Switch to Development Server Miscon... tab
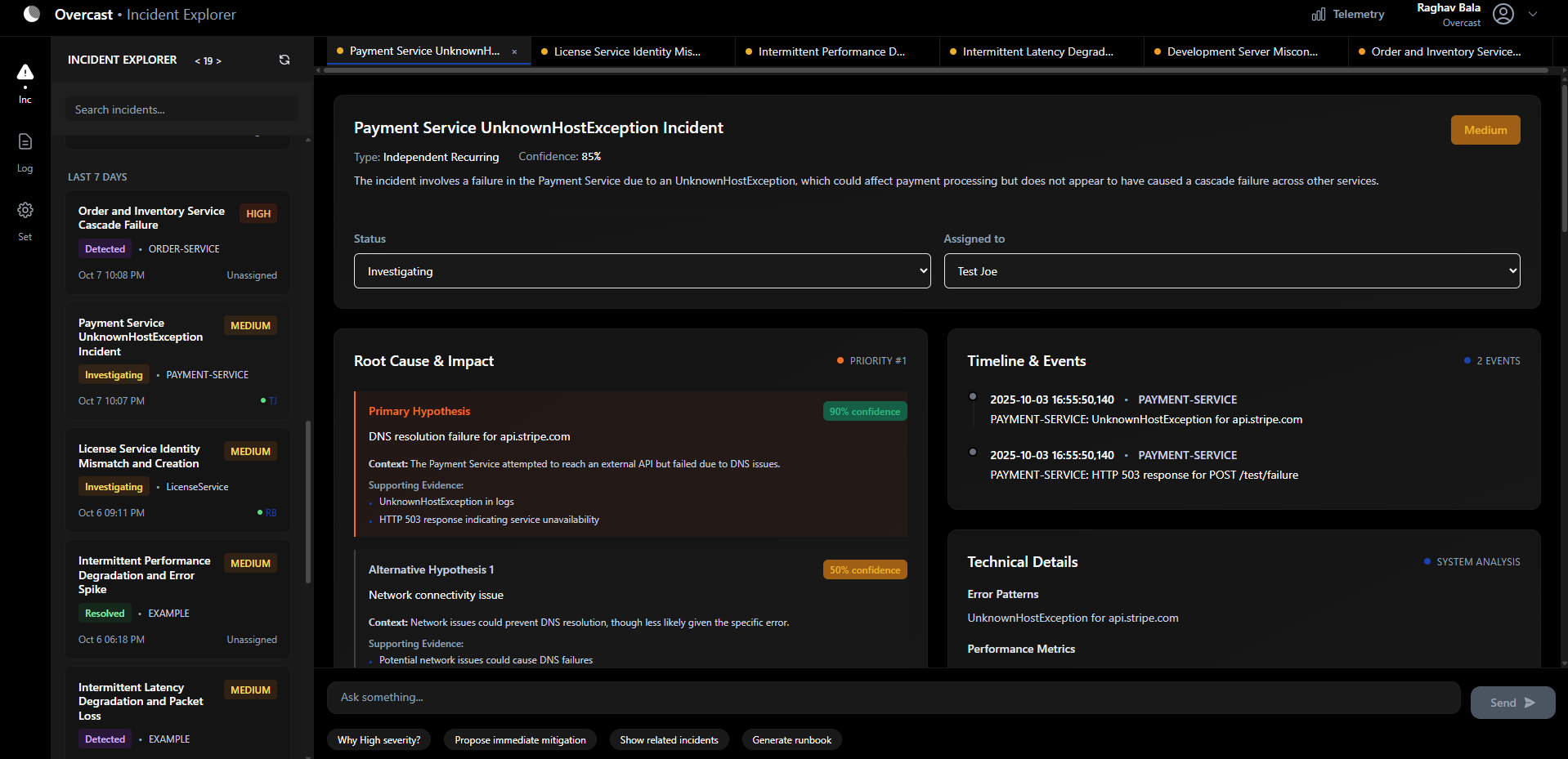Viewport: 1568px width, 759px height. (x=1241, y=51)
